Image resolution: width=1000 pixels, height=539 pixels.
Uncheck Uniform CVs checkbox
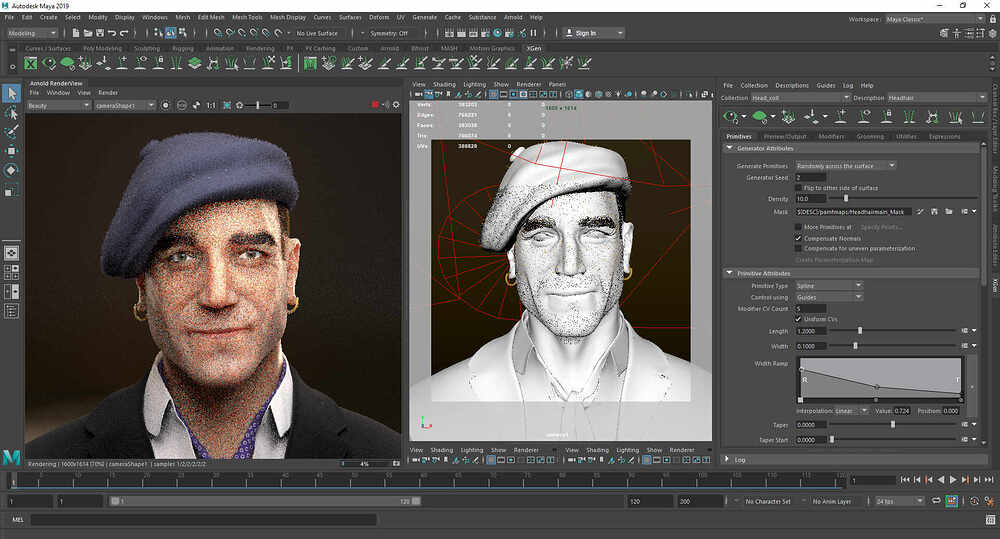point(798,319)
